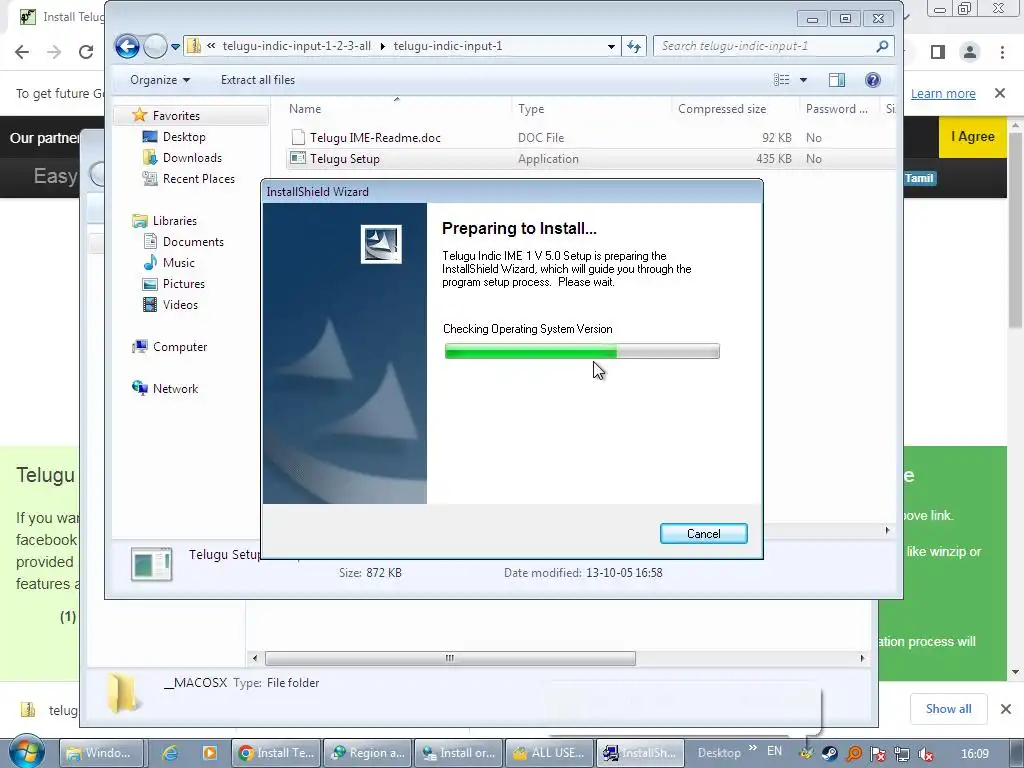Open the address bar history dropdown
This screenshot has height=768, width=1024.
(611, 46)
